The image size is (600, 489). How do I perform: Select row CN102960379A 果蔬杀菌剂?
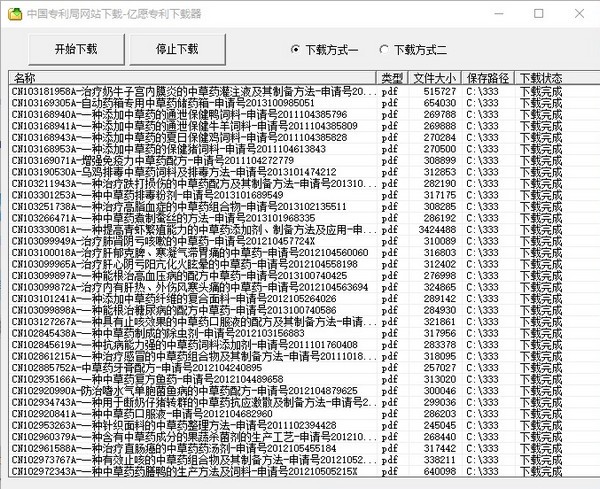click(304, 437)
